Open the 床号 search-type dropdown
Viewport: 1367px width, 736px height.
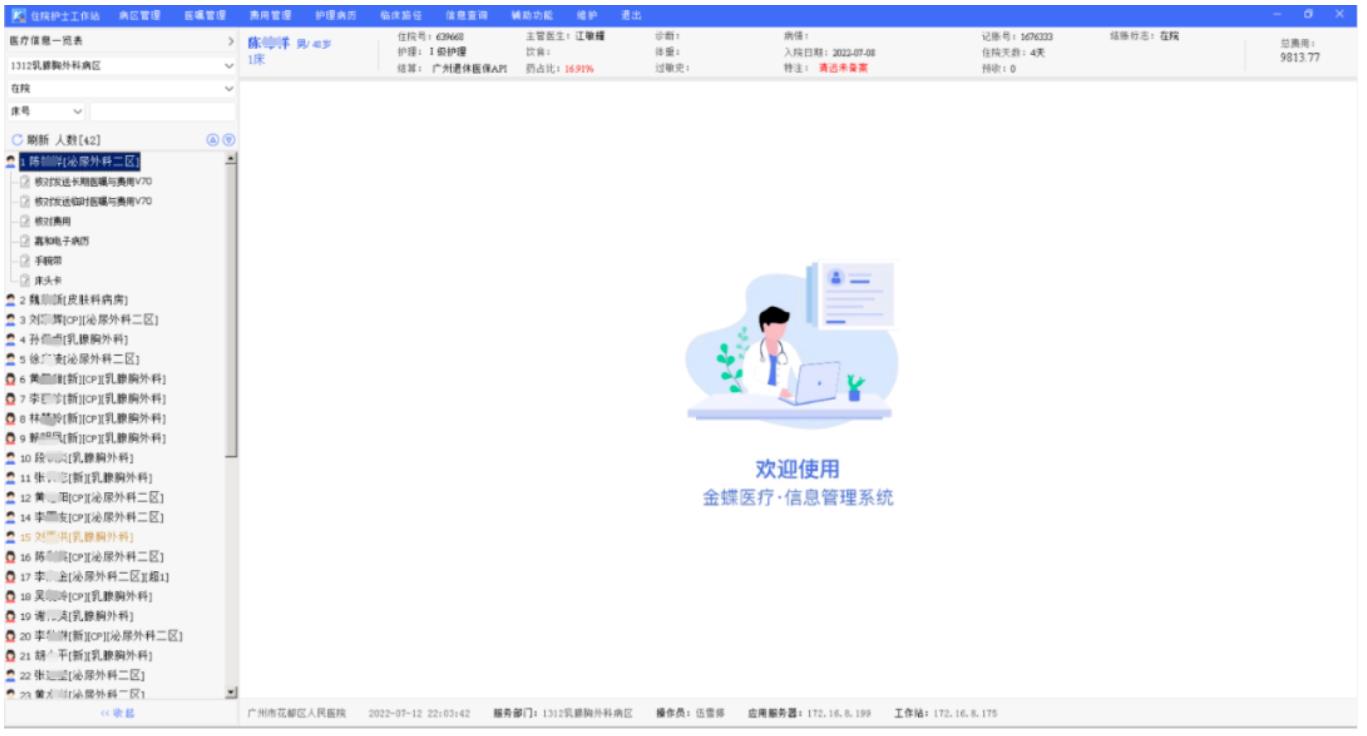pos(47,112)
